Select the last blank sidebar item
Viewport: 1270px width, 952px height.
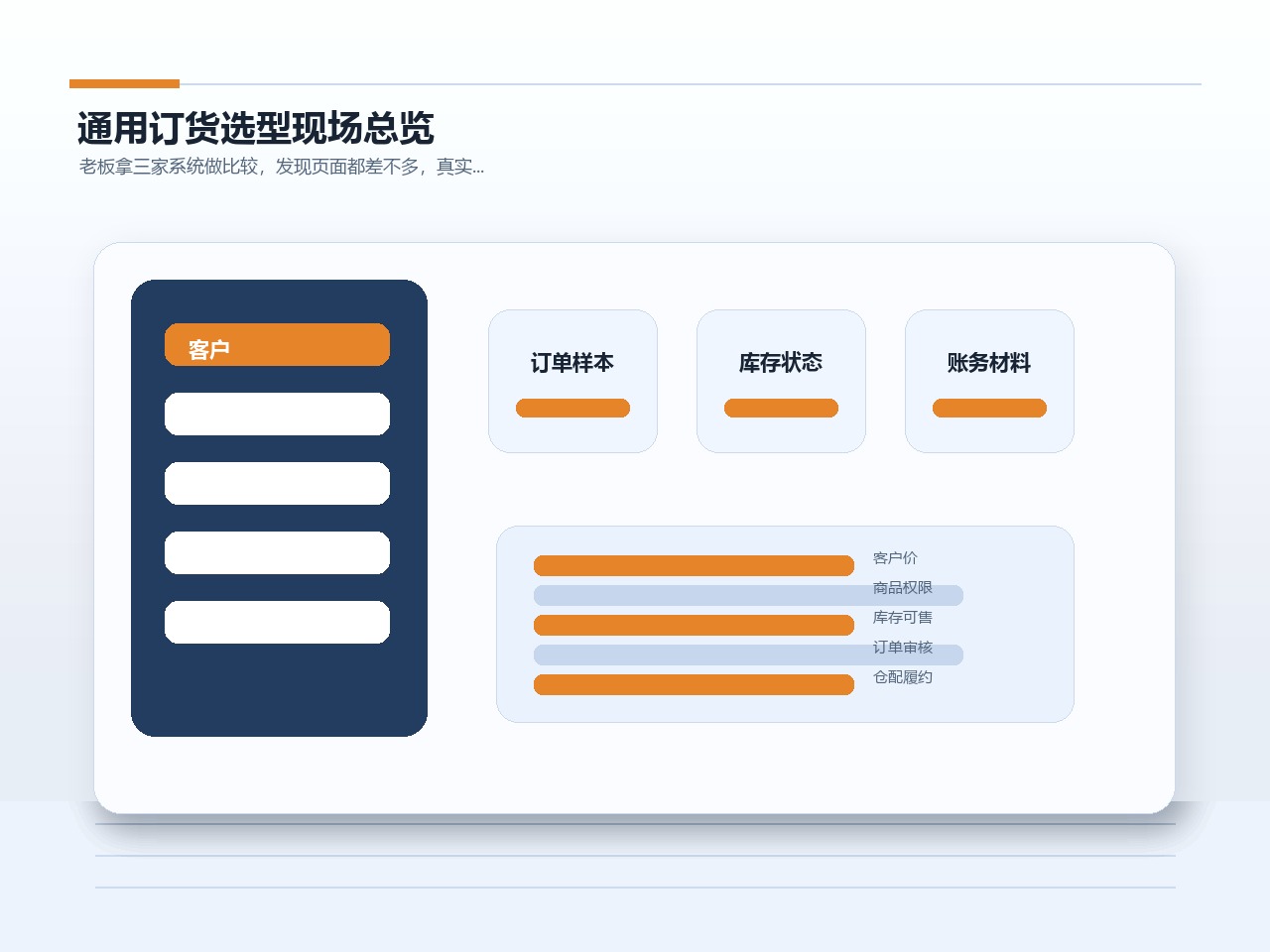pyautogui.click(x=277, y=622)
